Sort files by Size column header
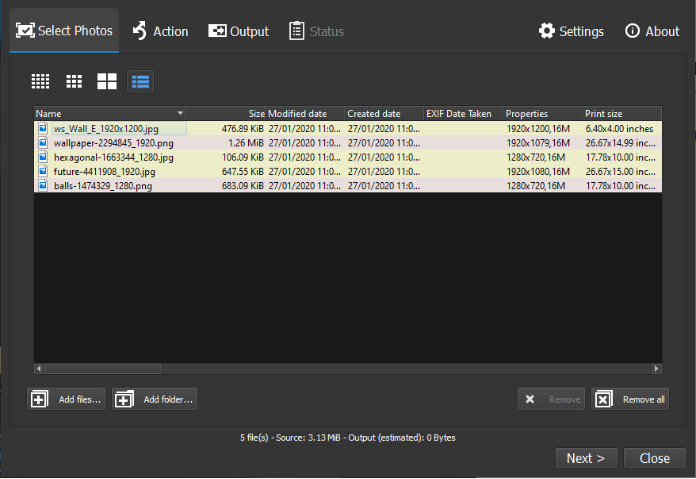 click(256, 114)
